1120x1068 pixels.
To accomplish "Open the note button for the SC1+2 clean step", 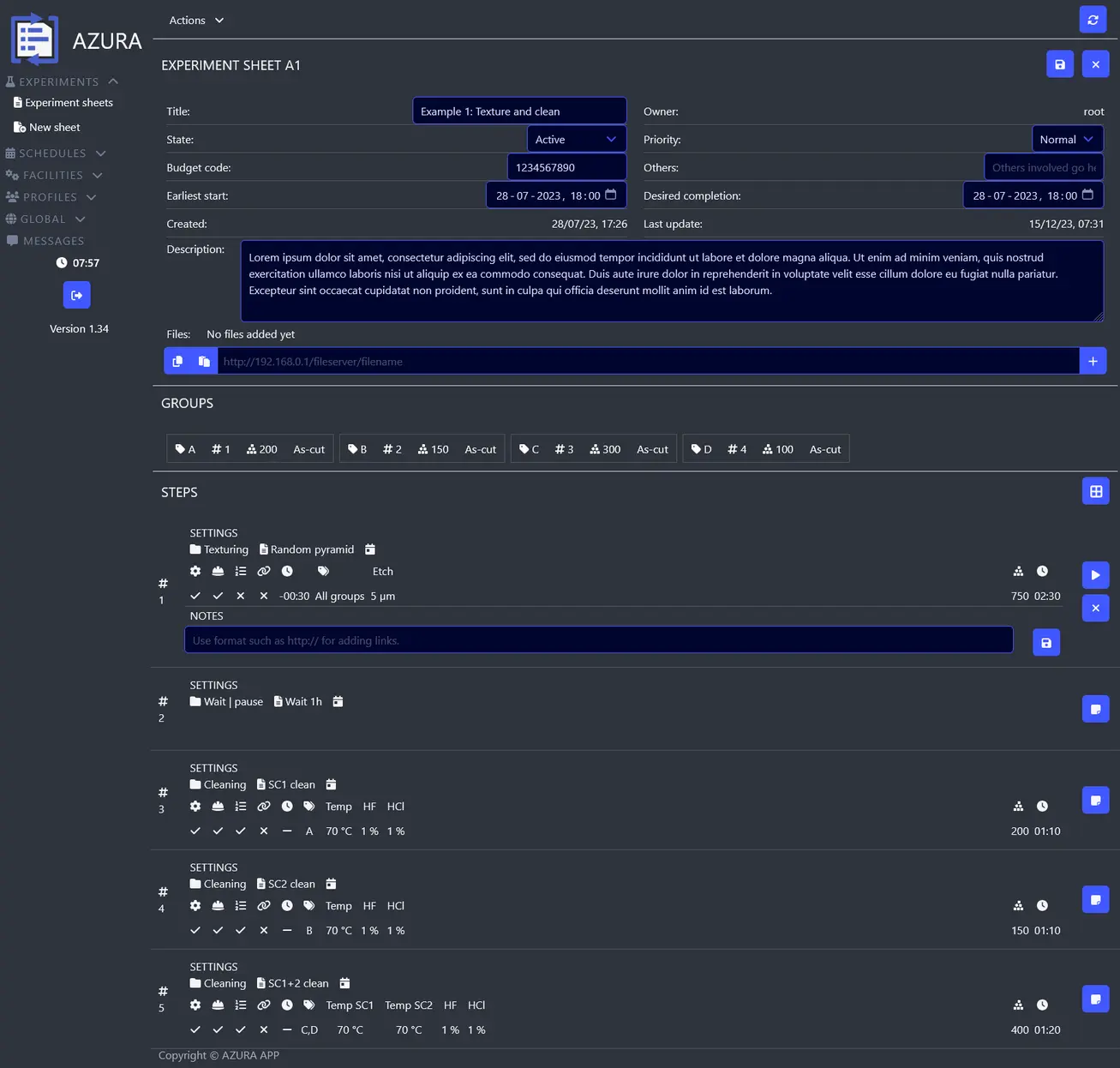I will coord(1095,999).
